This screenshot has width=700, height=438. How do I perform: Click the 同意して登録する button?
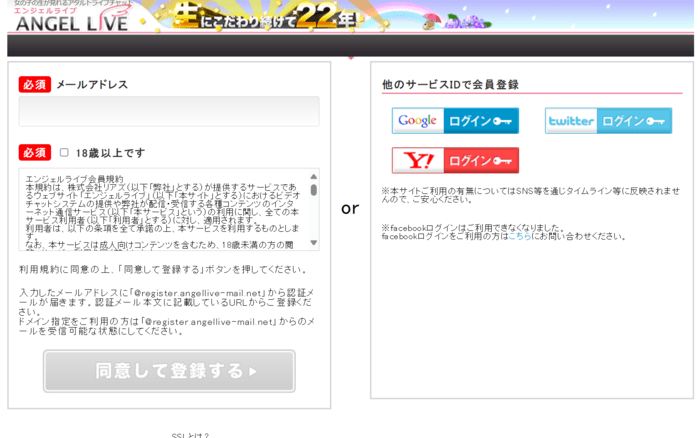click(169, 371)
